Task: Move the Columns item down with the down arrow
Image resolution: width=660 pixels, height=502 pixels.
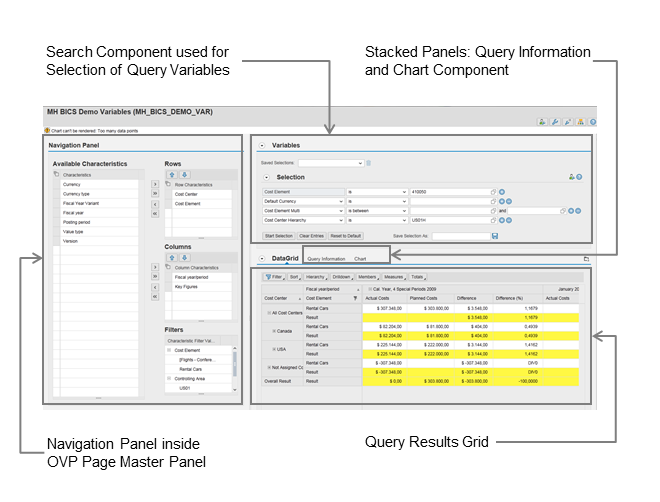Action: click(x=184, y=258)
